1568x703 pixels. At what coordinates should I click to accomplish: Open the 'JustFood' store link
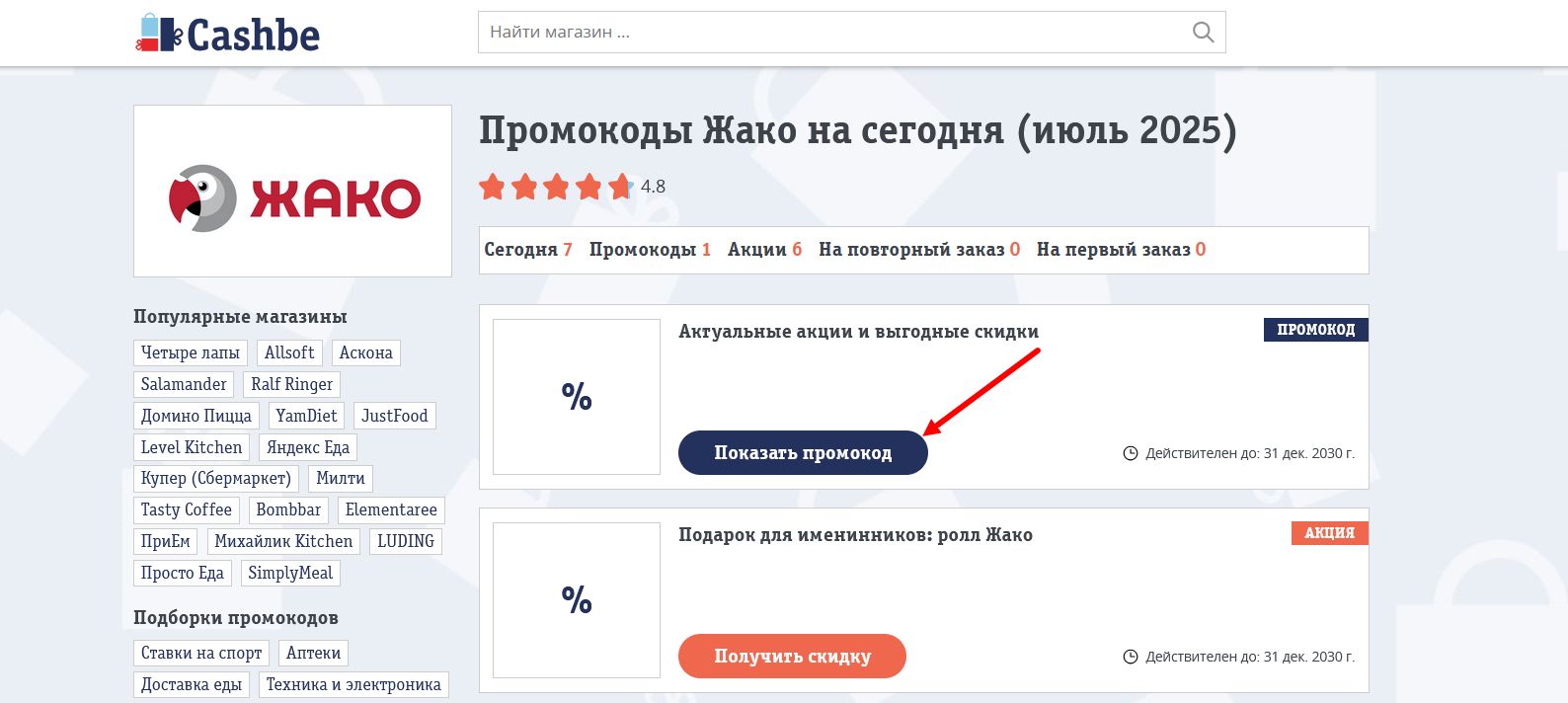click(395, 416)
